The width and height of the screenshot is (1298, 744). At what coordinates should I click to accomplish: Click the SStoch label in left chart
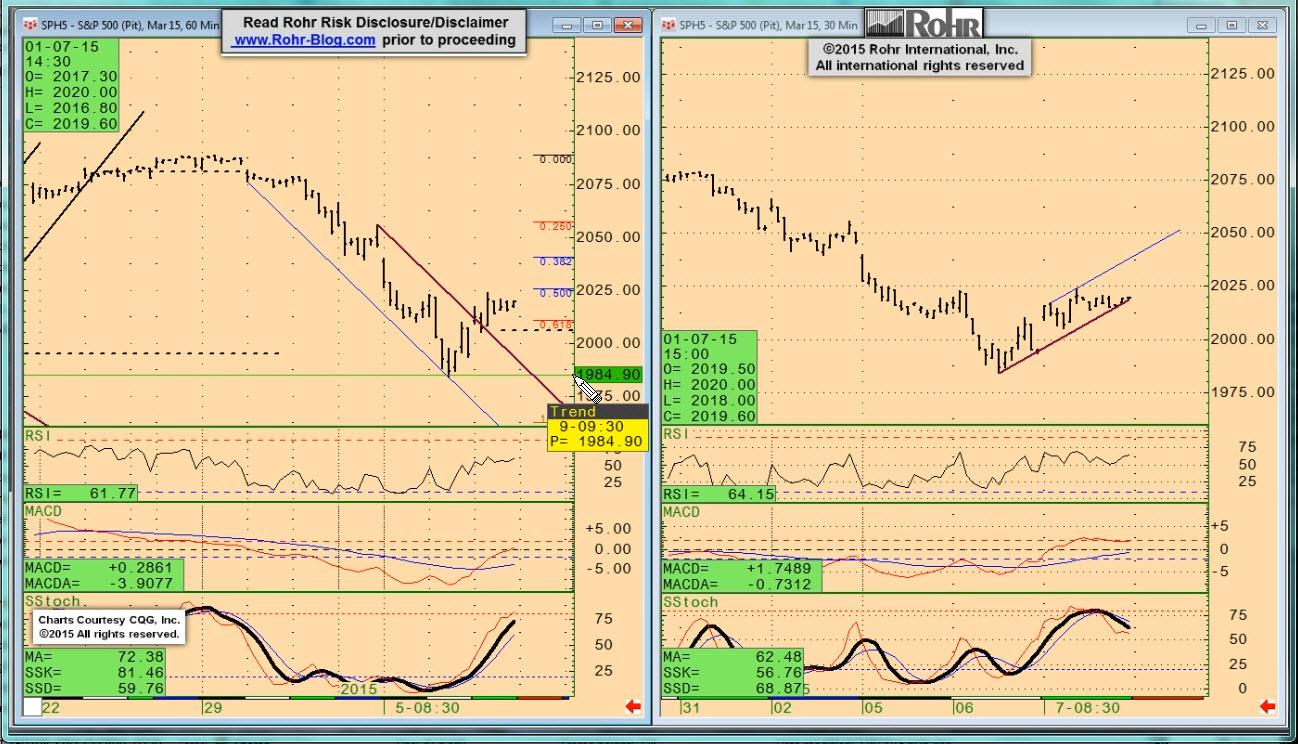click(x=54, y=601)
